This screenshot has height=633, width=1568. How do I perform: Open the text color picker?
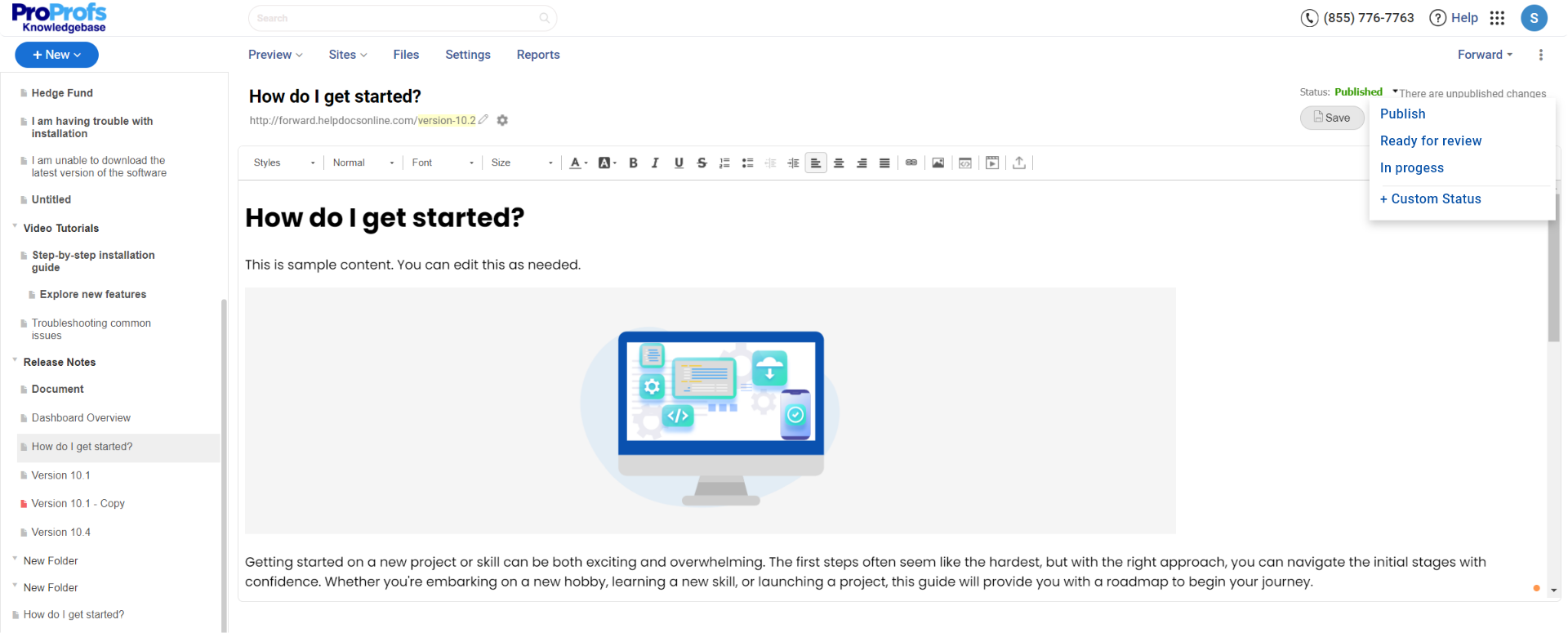click(578, 163)
